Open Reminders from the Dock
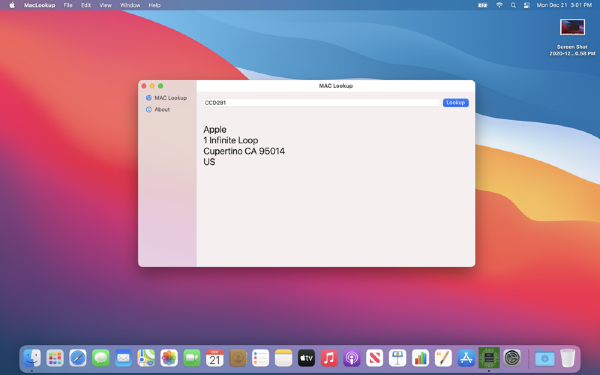The height and width of the screenshot is (375, 600). pyautogui.click(x=261, y=358)
